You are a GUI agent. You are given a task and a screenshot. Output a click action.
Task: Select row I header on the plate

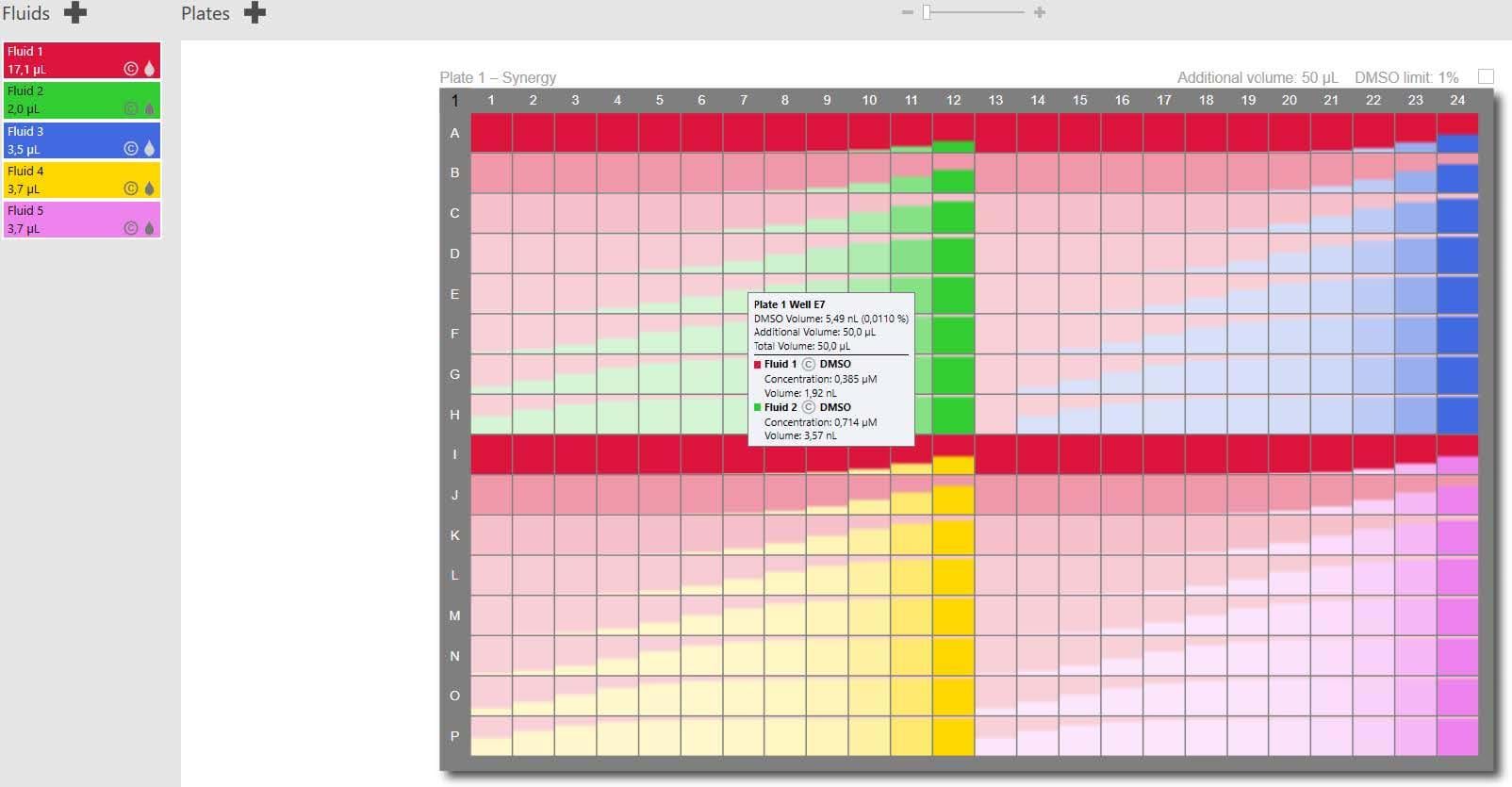(454, 454)
